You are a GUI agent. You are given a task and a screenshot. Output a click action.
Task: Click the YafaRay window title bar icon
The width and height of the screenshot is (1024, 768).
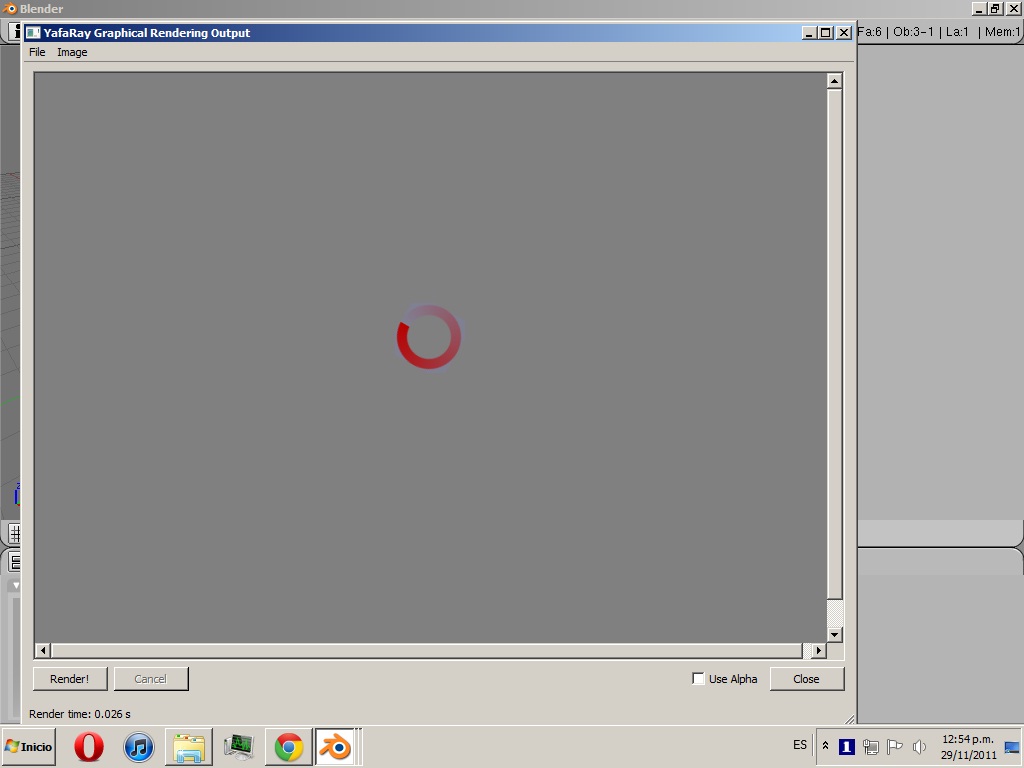pyautogui.click(x=33, y=33)
